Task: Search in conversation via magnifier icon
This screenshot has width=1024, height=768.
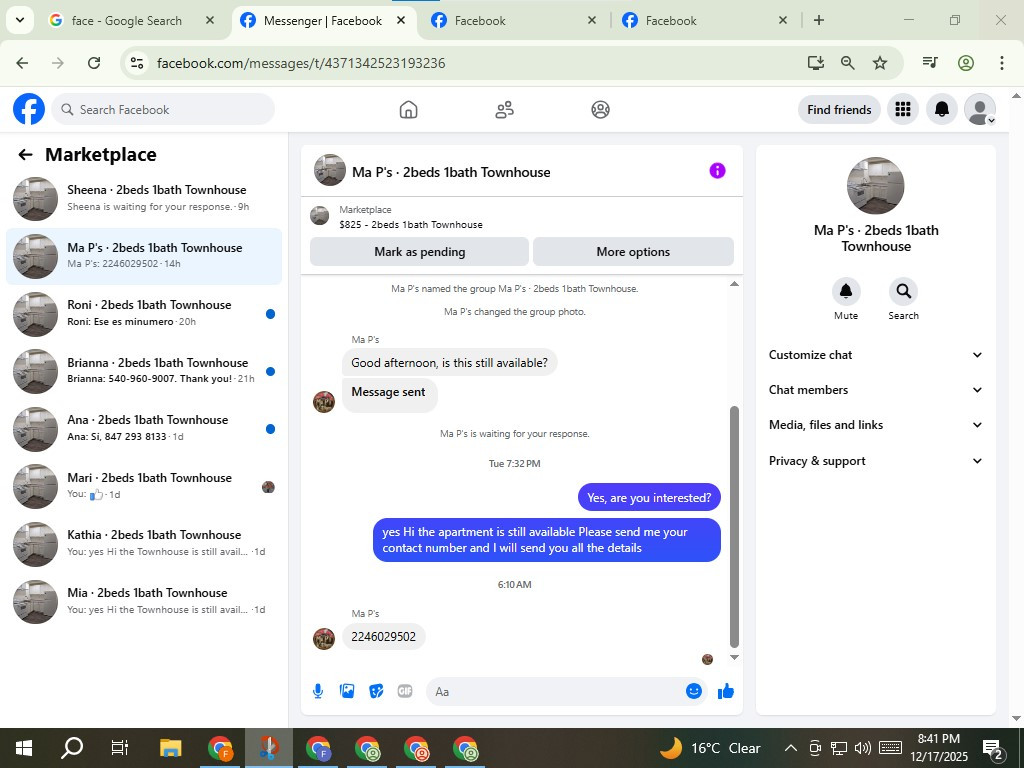Action: point(903,291)
